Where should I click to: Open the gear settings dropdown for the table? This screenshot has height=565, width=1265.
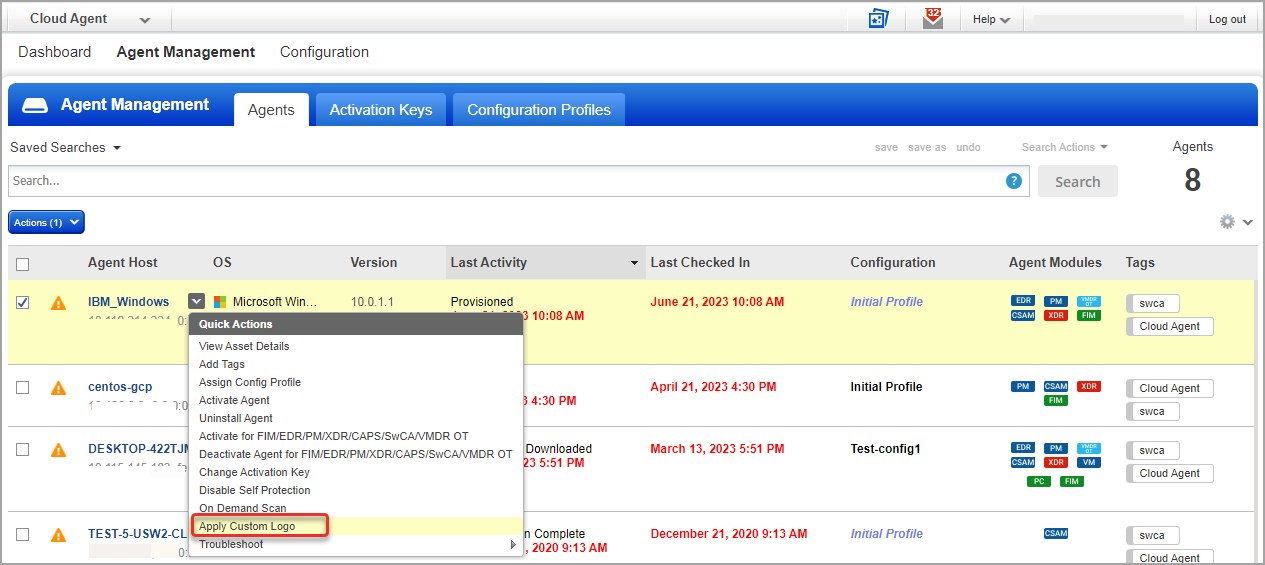coord(1235,222)
